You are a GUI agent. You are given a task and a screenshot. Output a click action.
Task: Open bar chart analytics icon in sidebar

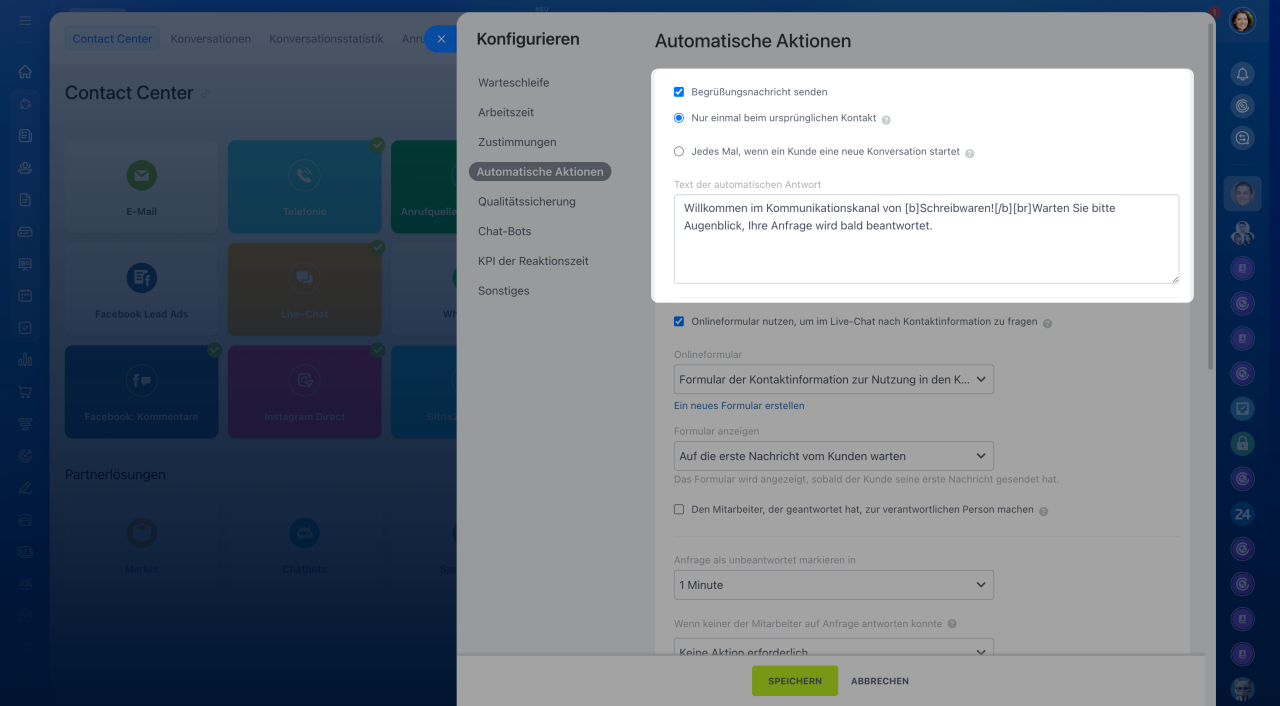coord(25,360)
